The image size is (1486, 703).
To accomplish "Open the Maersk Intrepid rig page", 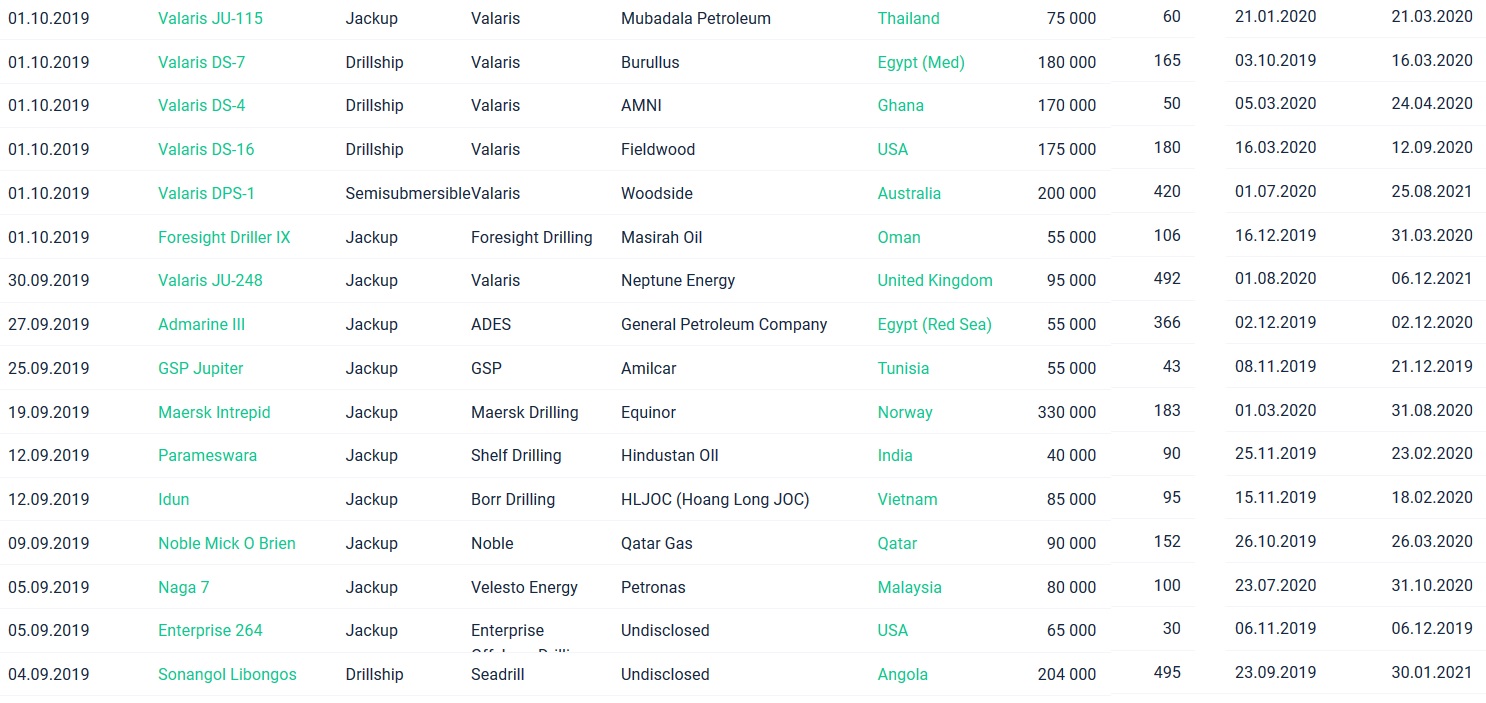I will pos(214,412).
